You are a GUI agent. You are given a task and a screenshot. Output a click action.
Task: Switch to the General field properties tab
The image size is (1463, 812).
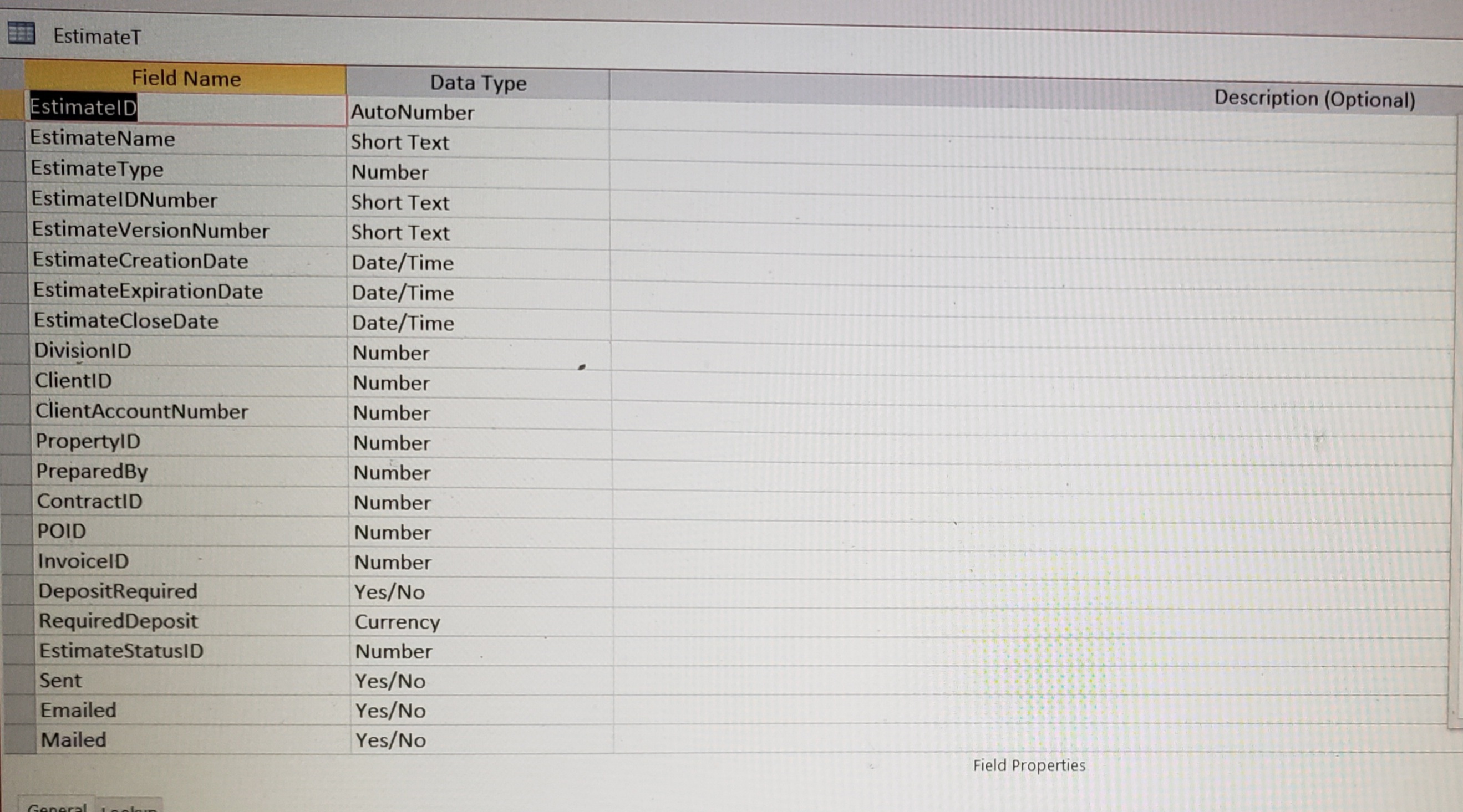57,806
